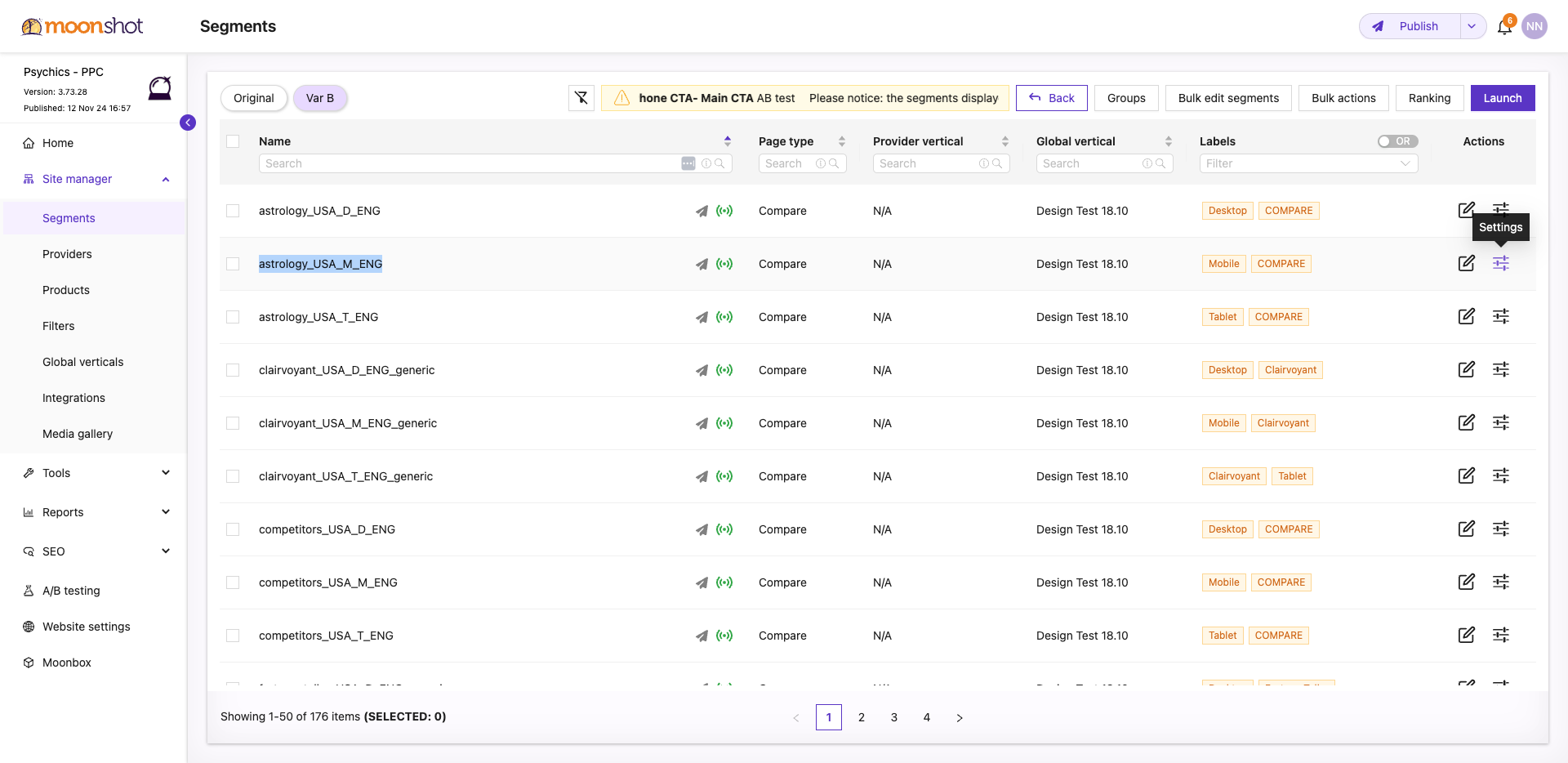Edit clairvoyant_USA_M_ENG_generic segment
The height and width of the screenshot is (763, 1568).
pyautogui.click(x=1467, y=422)
